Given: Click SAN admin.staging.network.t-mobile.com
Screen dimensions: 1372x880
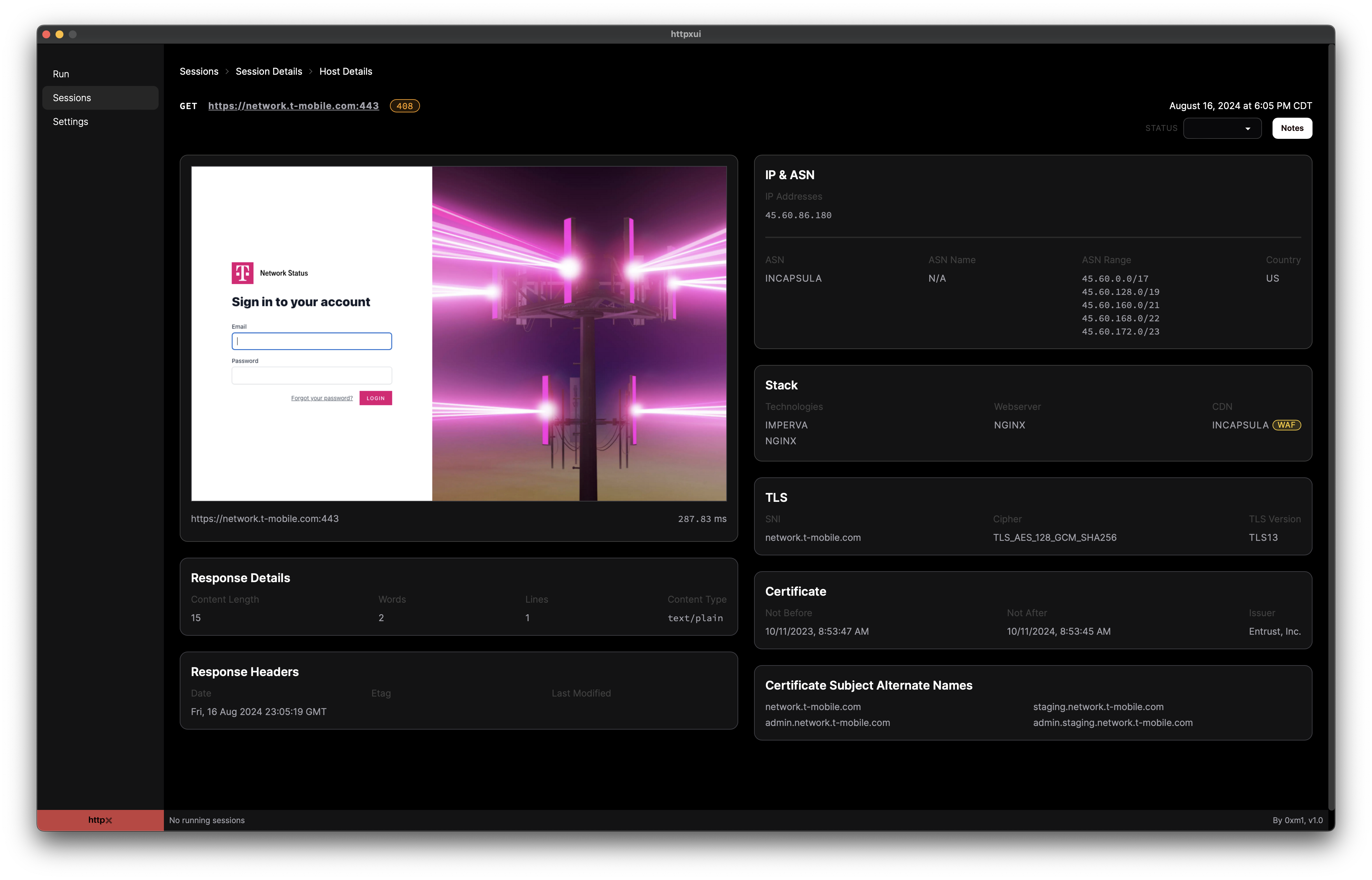Looking at the screenshot, I should click(1113, 723).
